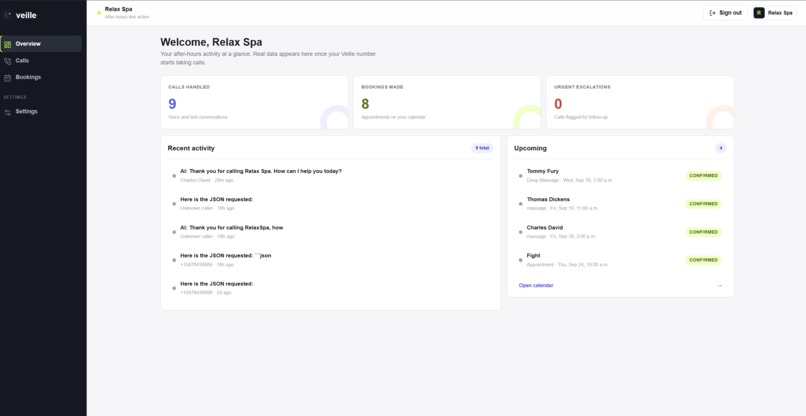The height and width of the screenshot is (416, 806).
Task: Open the Calls menu item
Action: coord(41,61)
